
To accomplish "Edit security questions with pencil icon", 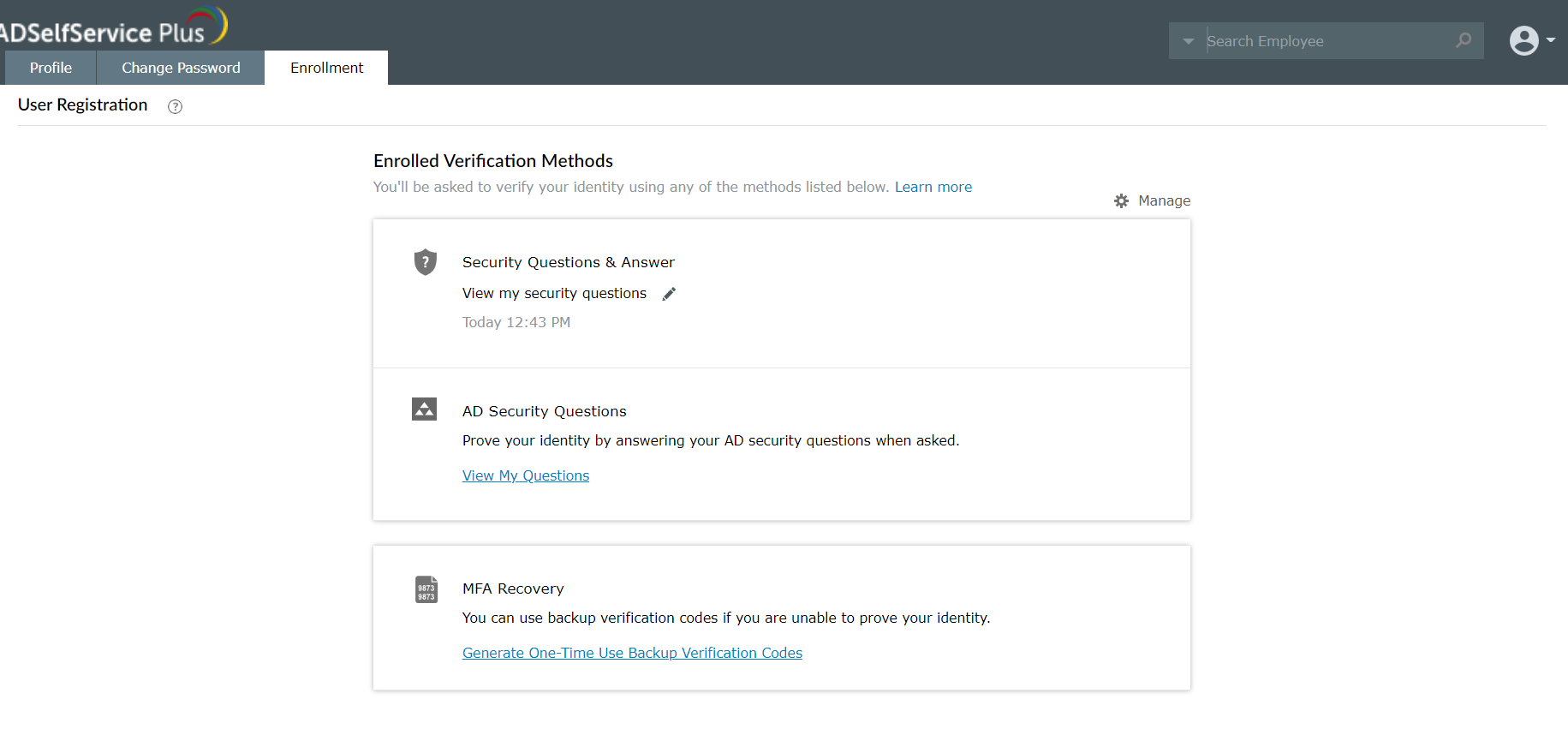I will tap(669, 294).
